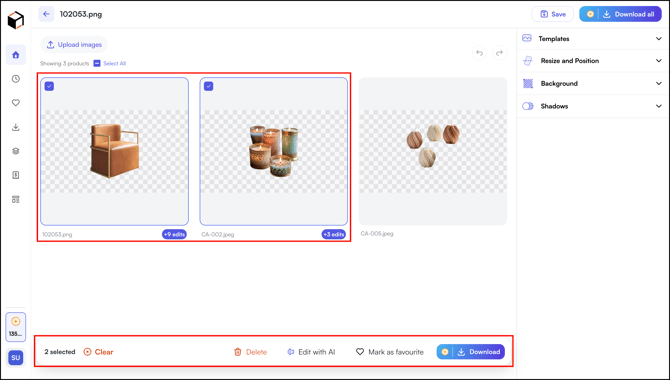Image resolution: width=670 pixels, height=380 pixels.
Task: Open the billing document sidebar icon
Action: click(16, 175)
